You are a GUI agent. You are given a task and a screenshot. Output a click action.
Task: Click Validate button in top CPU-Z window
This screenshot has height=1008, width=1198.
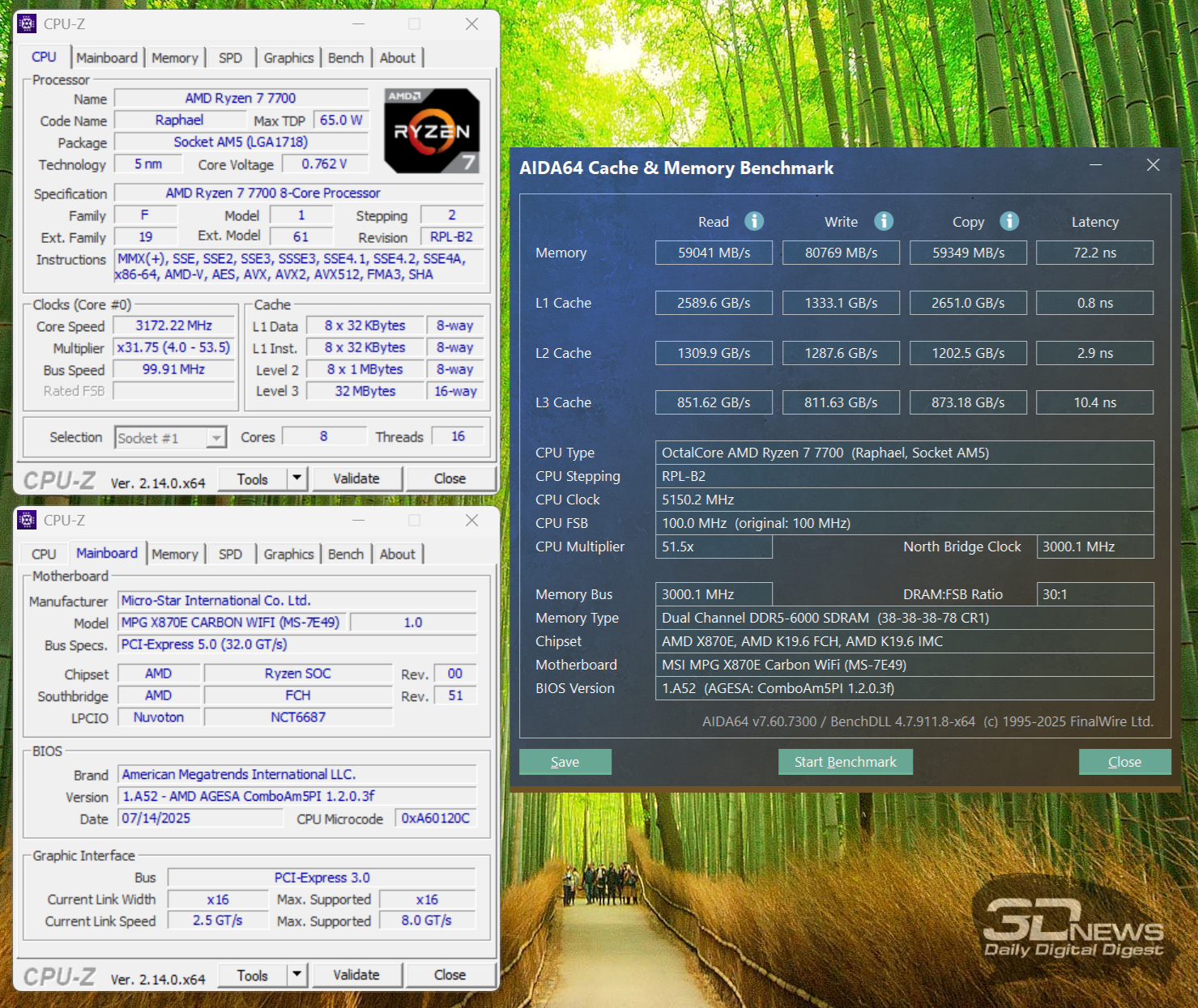click(x=356, y=478)
